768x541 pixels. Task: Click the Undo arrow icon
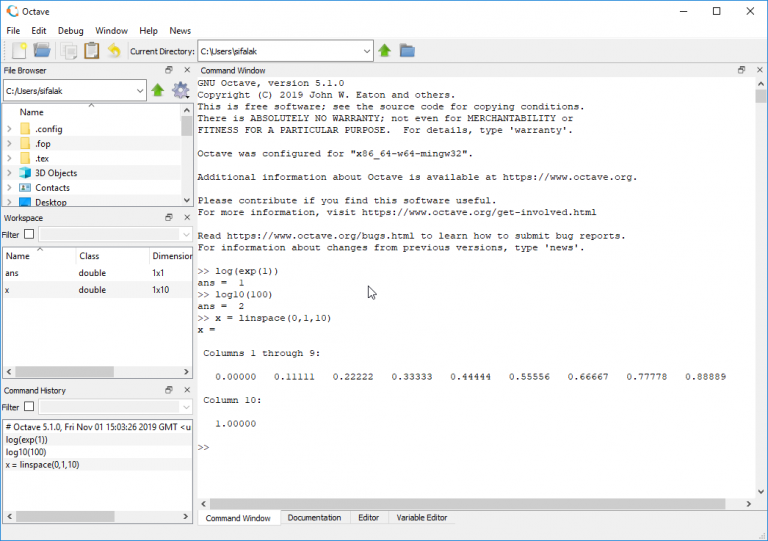point(114,50)
